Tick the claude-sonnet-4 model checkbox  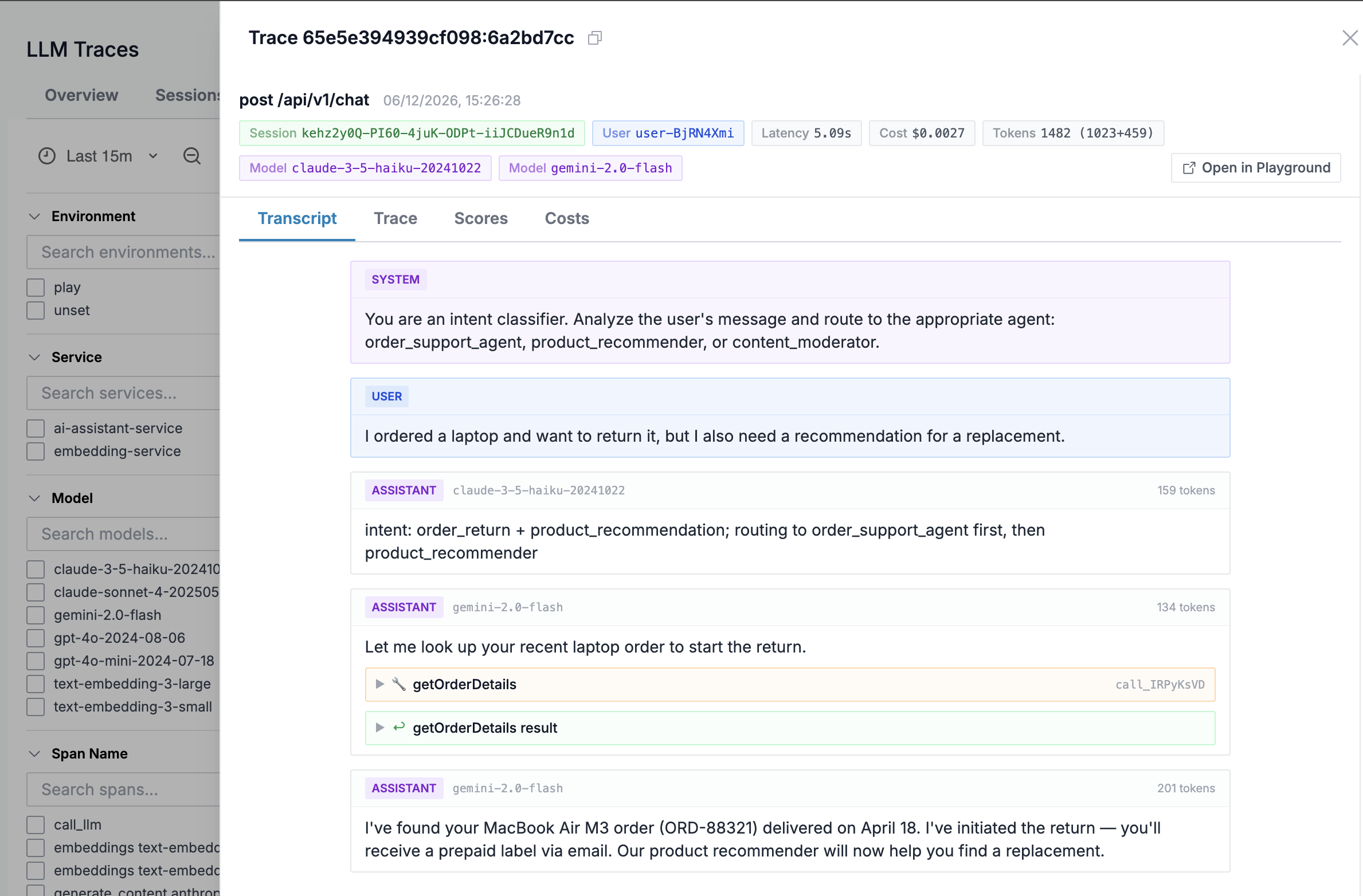coord(36,592)
